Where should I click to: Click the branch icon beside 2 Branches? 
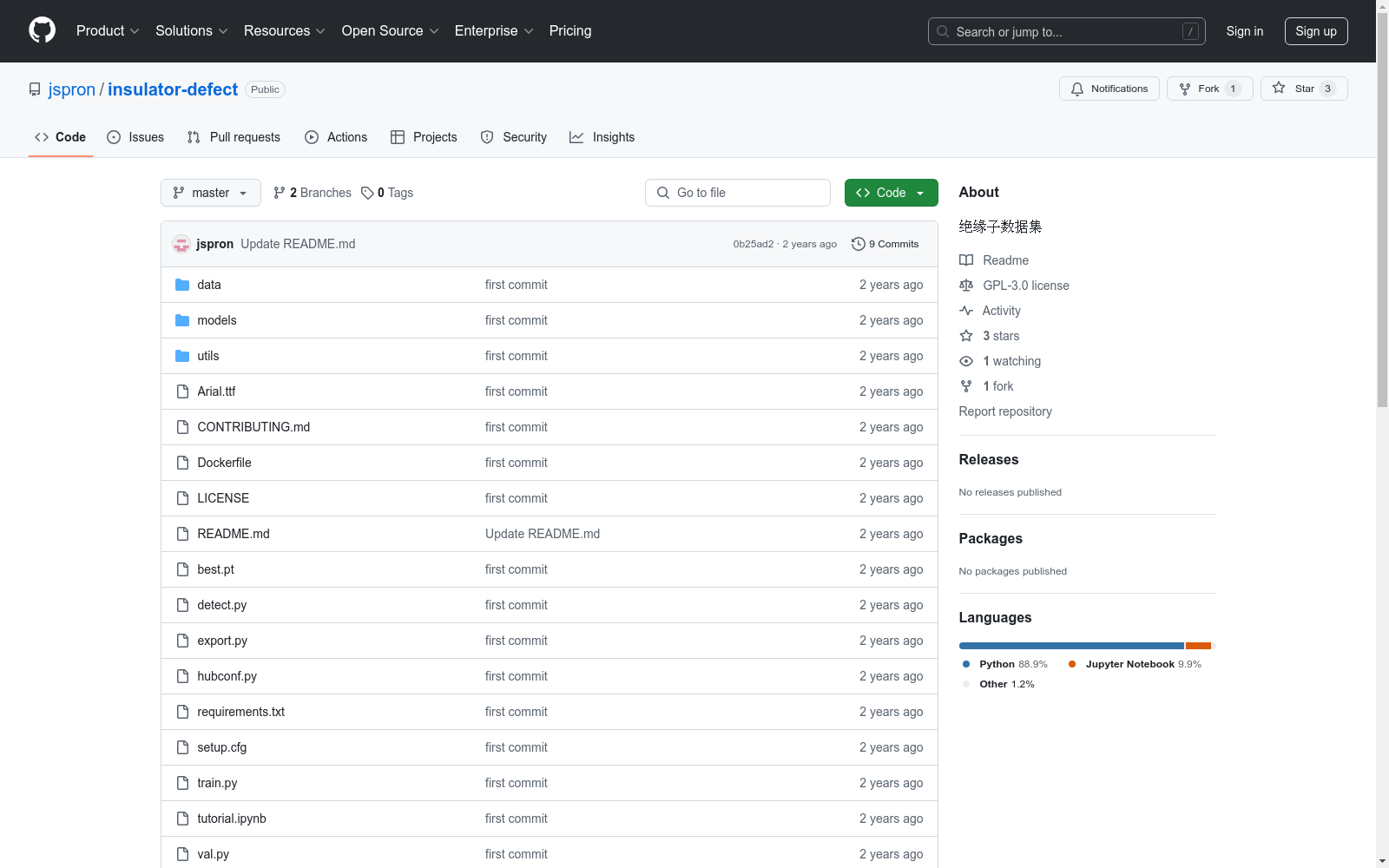(280, 193)
